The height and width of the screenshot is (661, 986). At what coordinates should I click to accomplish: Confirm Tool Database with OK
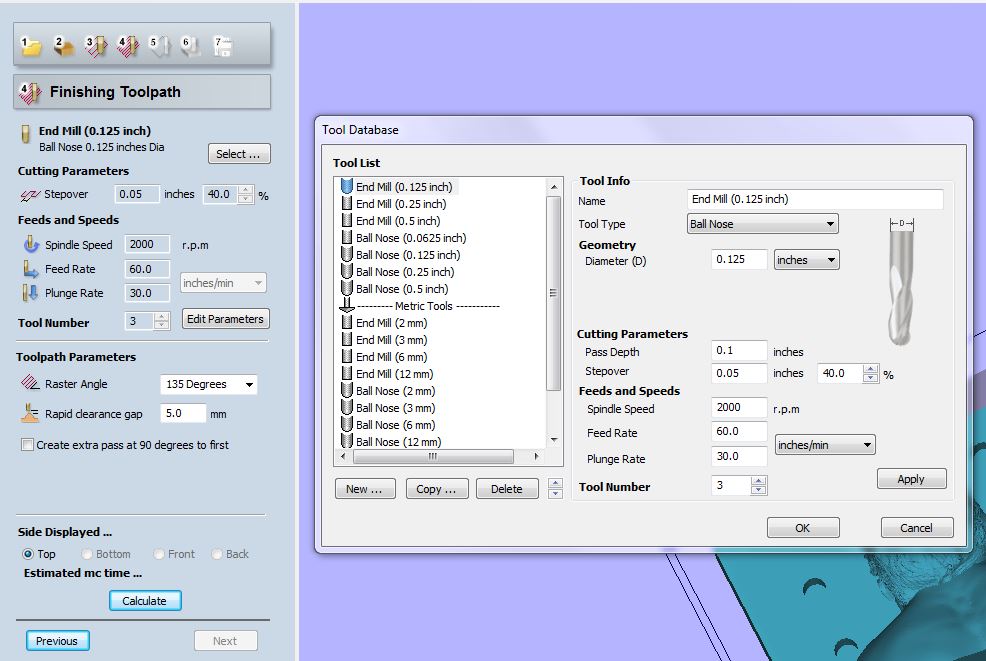click(x=803, y=528)
